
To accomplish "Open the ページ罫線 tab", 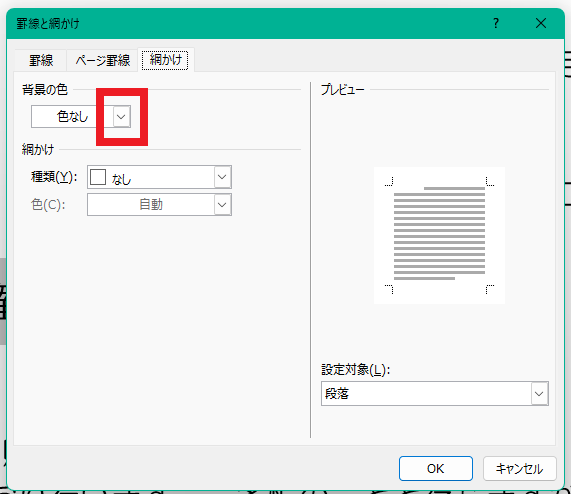I will tap(103, 60).
